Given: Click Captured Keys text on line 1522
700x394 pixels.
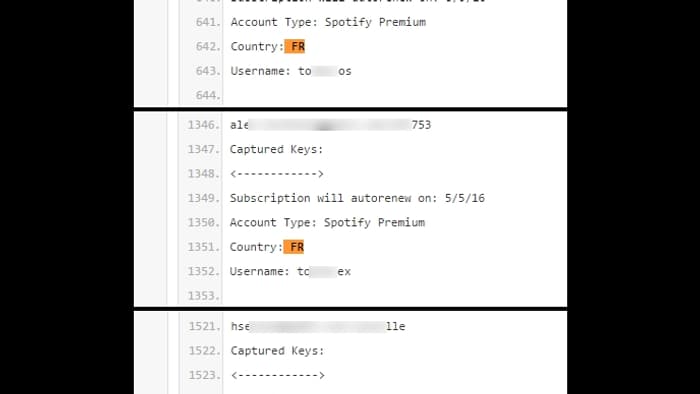Looking at the screenshot, I should tap(277, 351).
